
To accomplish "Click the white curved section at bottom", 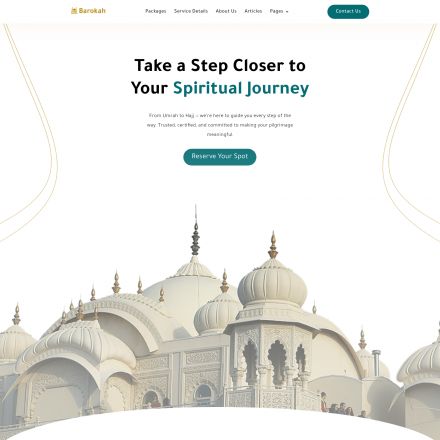I will [220, 425].
